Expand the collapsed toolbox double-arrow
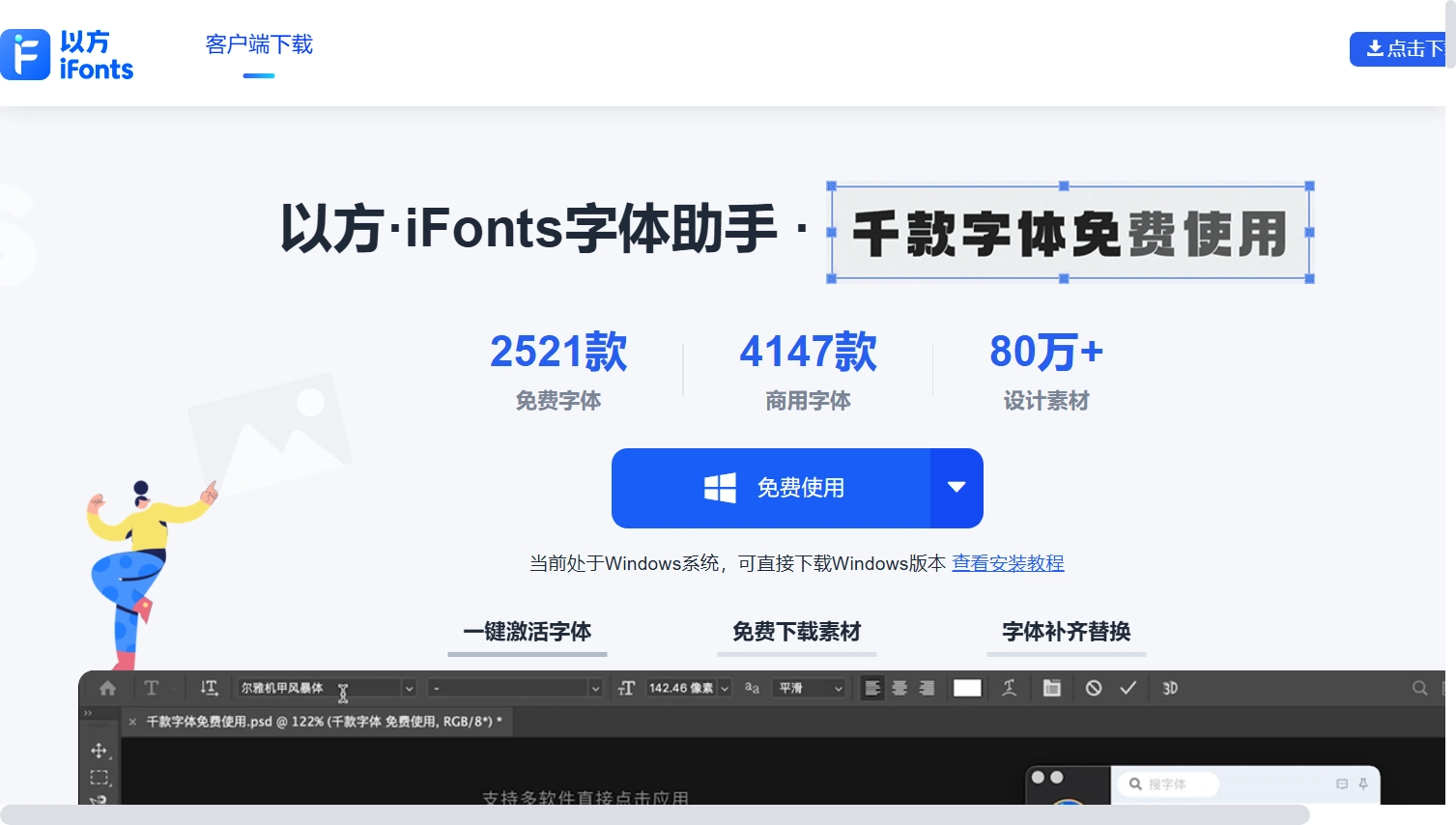 point(88,713)
